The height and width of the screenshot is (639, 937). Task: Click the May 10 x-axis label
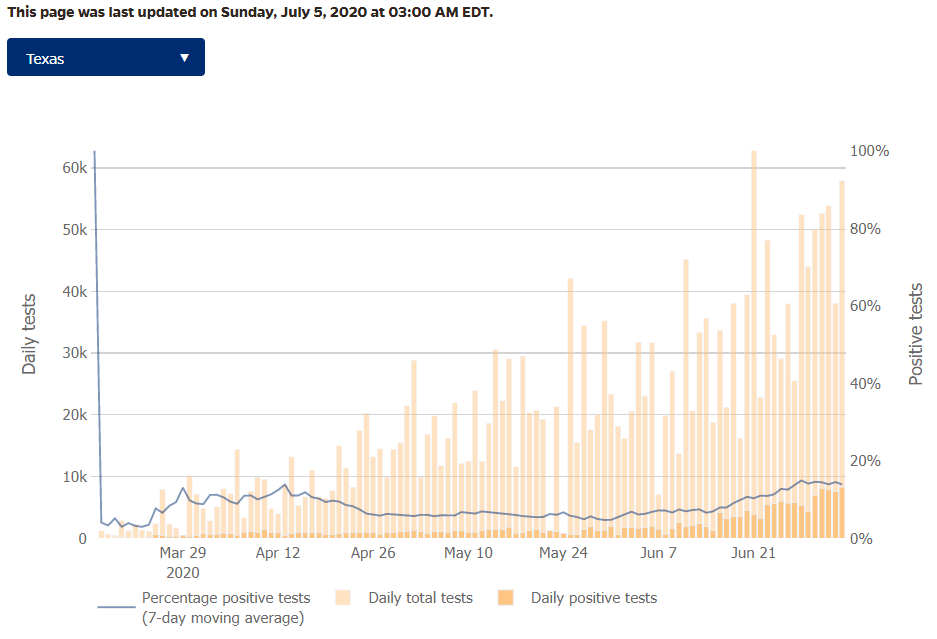(x=468, y=552)
